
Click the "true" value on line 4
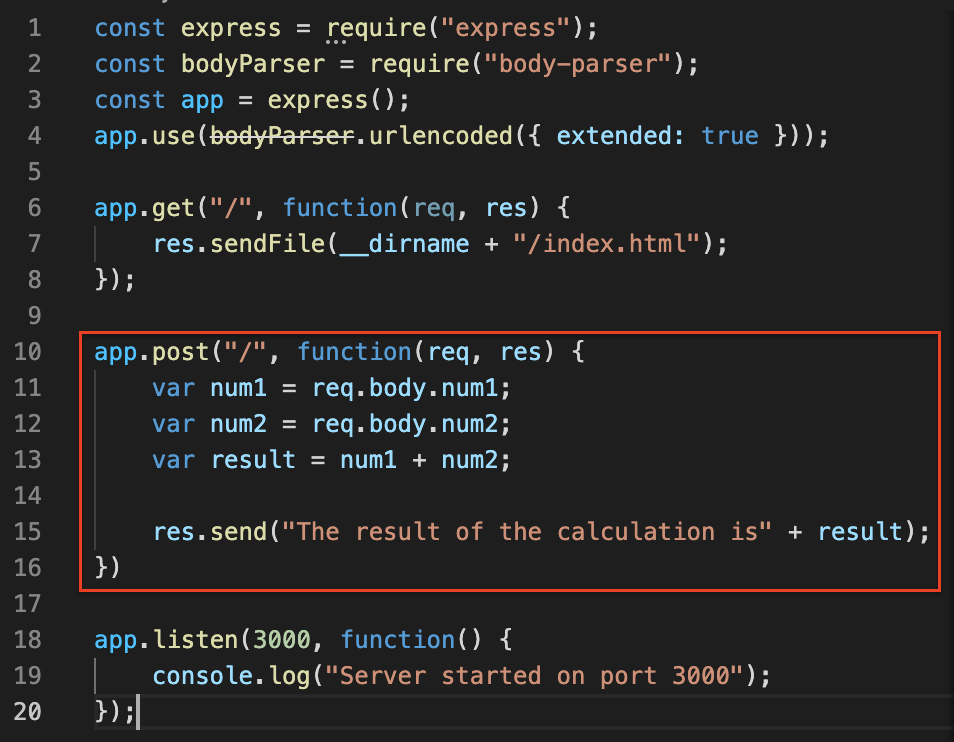pos(729,136)
